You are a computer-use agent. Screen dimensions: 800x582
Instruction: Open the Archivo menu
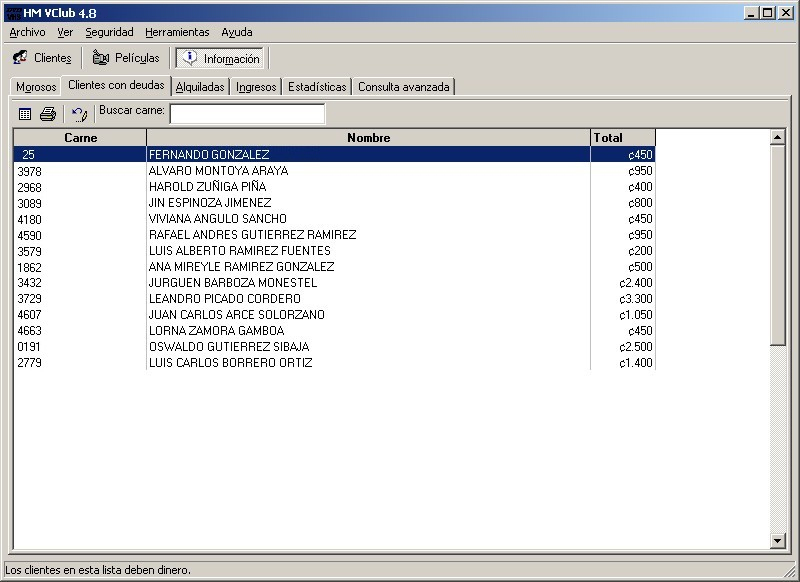coord(27,32)
